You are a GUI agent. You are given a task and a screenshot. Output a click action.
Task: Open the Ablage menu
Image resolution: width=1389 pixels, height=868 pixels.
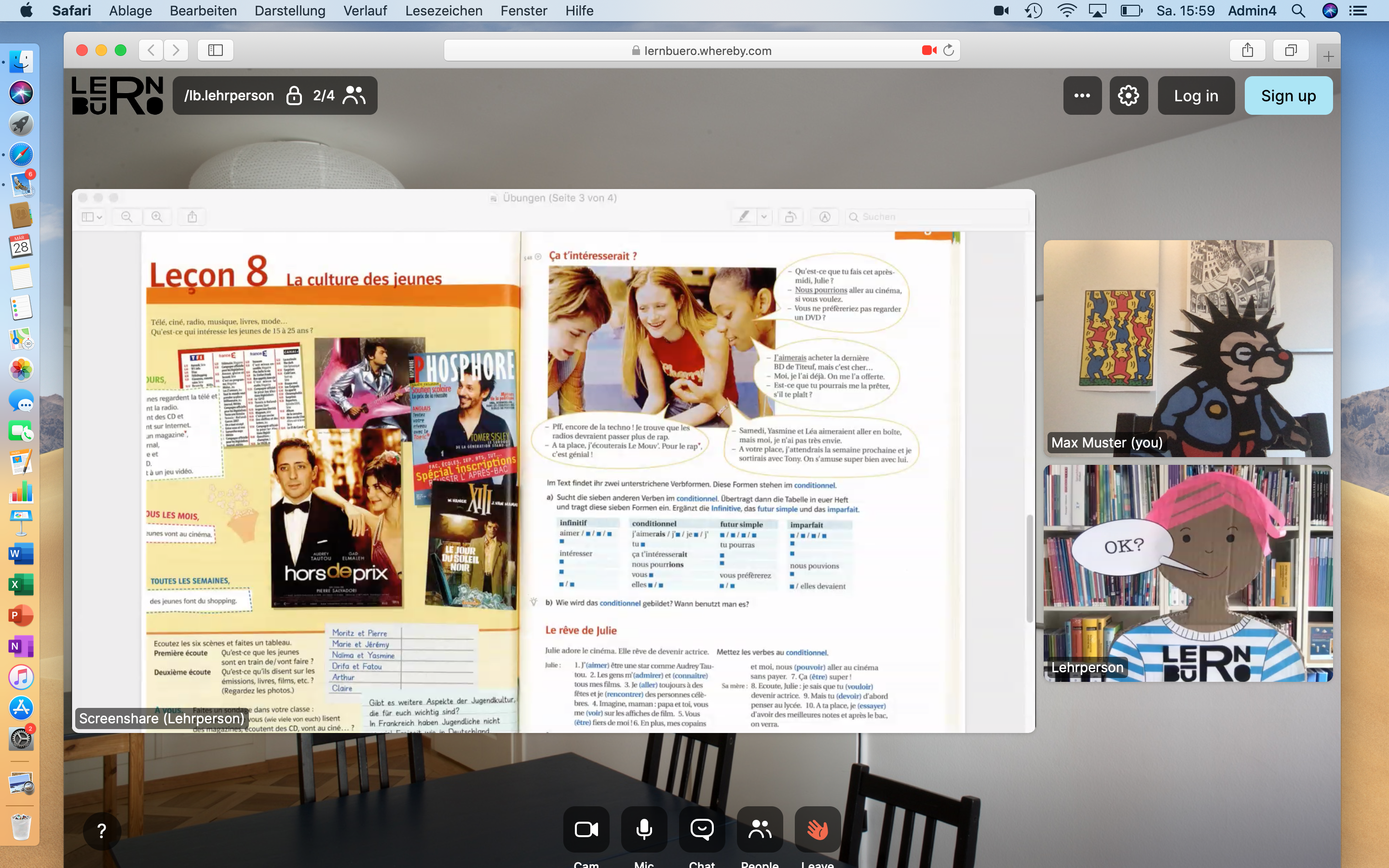coord(130,10)
